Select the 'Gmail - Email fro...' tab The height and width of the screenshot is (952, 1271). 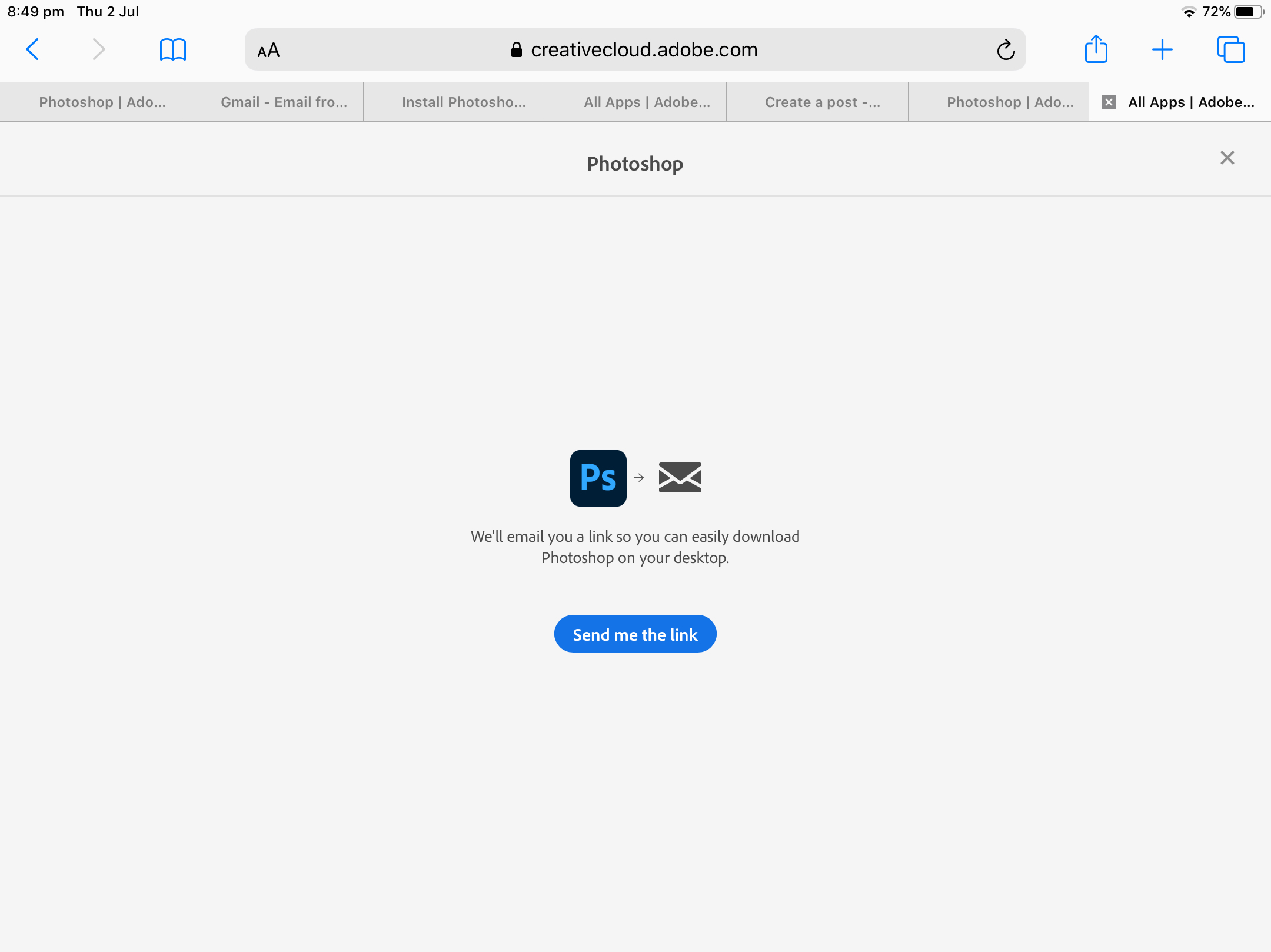pos(283,101)
